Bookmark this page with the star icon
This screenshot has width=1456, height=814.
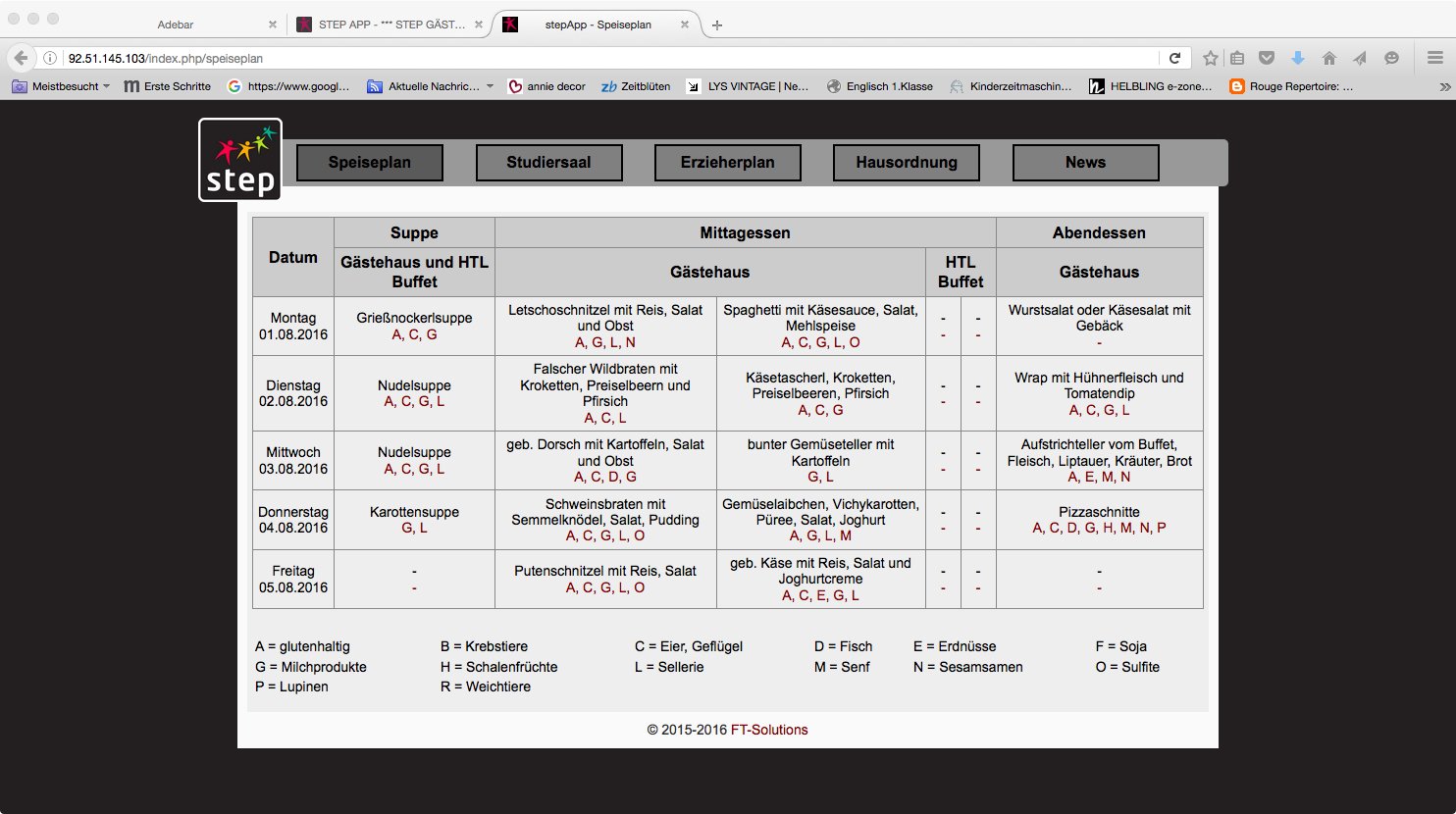pos(1210,58)
